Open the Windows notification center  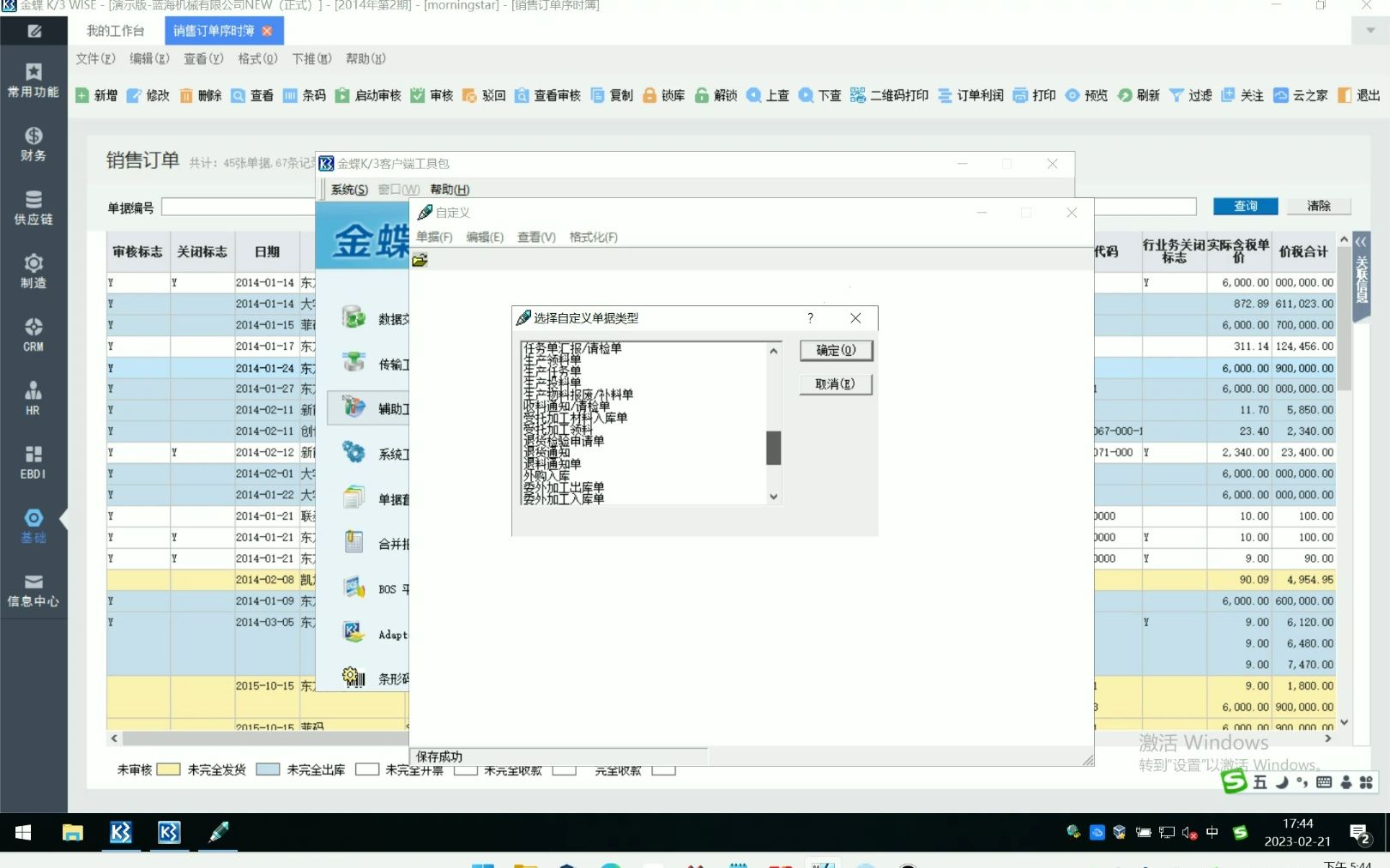coord(1359,833)
